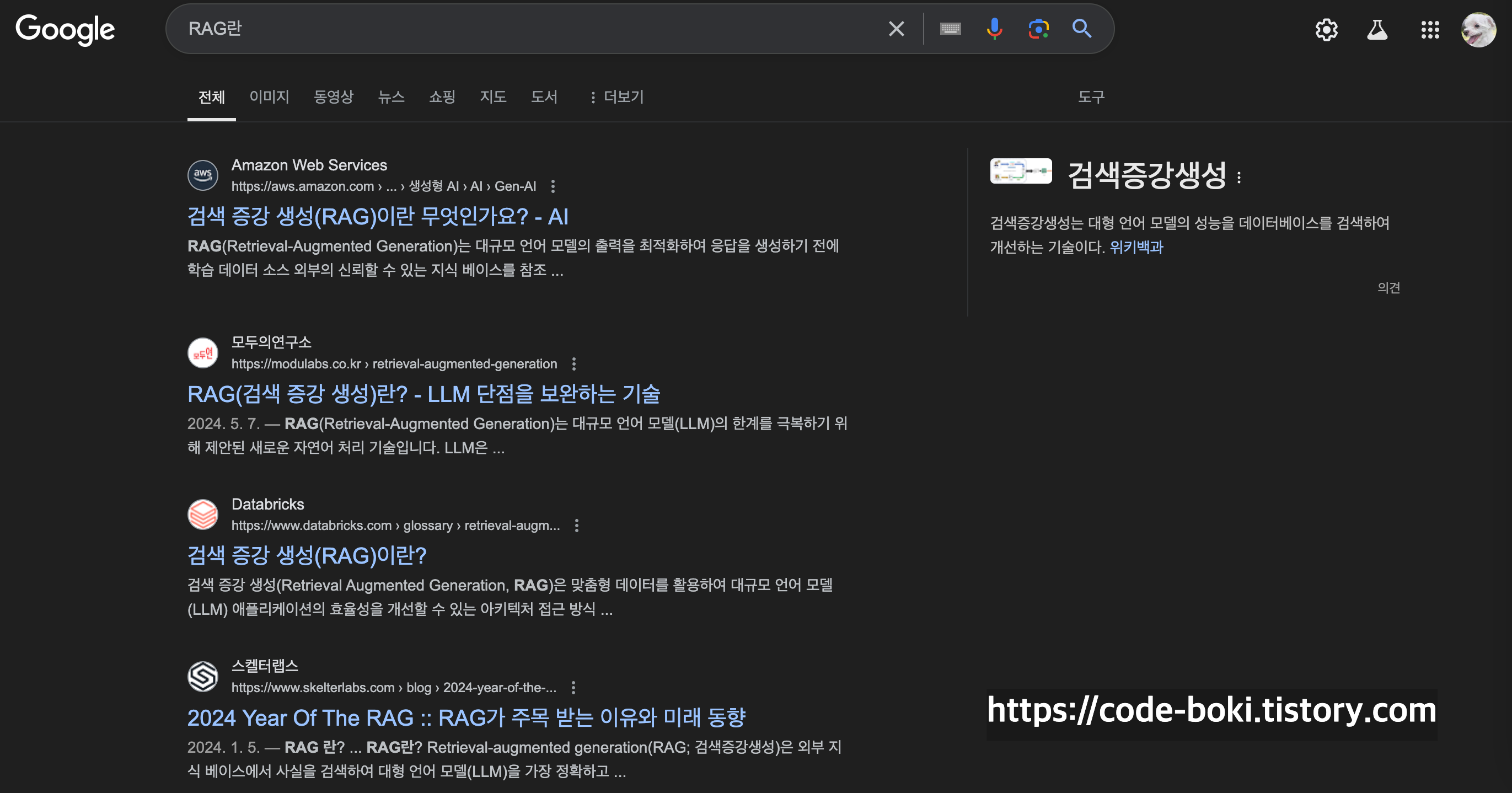
Task: Open modulabs RAG(검색 증강 생성)란 result
Action: (423, 394)
